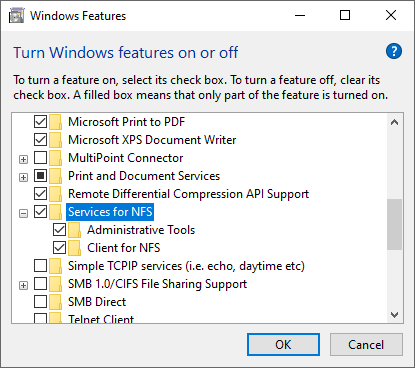Confirm changes with the OK button
The image size is (415, 368).
pos(283,345)
